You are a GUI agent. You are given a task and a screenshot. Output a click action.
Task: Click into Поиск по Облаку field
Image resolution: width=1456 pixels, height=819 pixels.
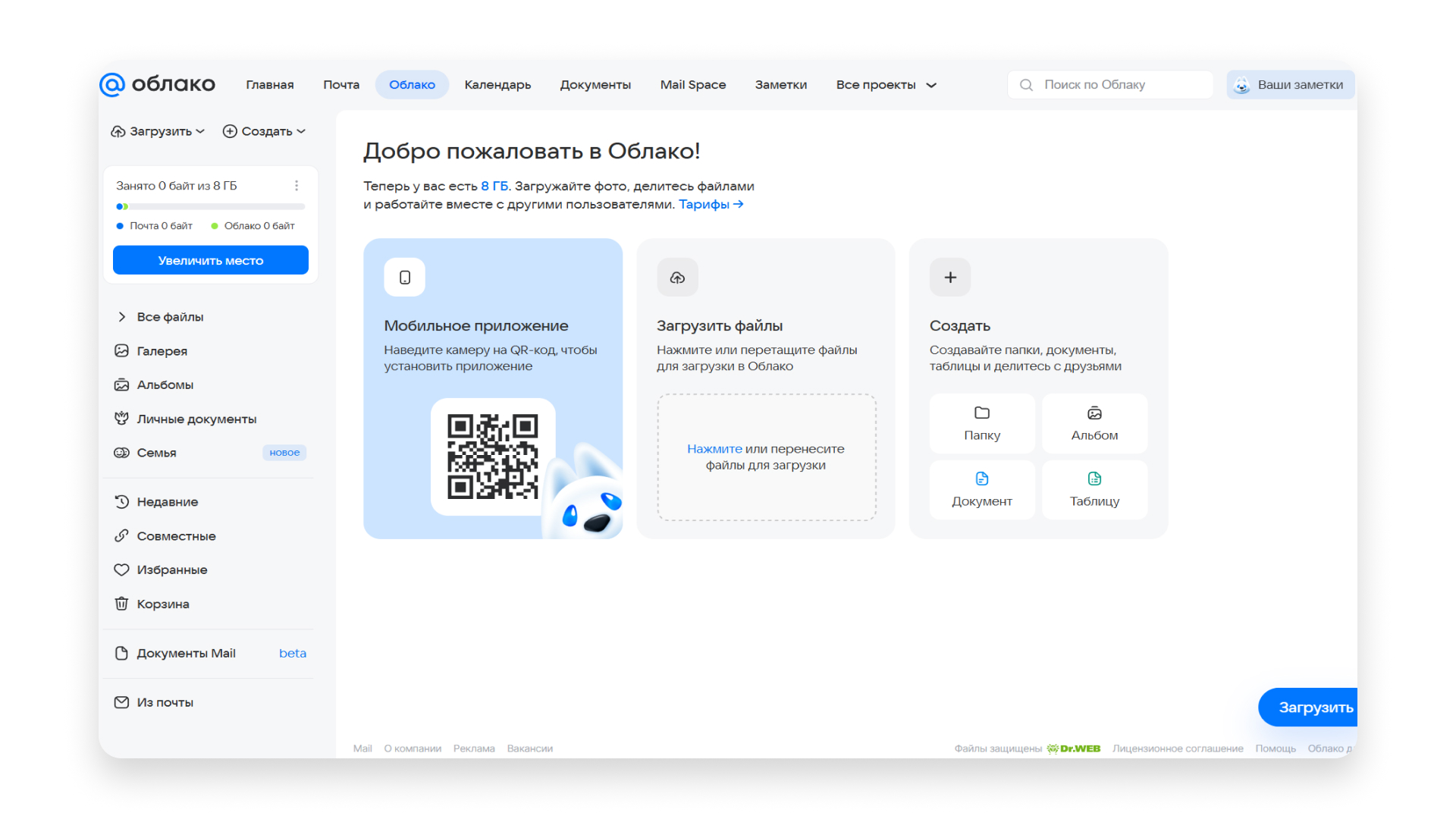click(1110, 85)
